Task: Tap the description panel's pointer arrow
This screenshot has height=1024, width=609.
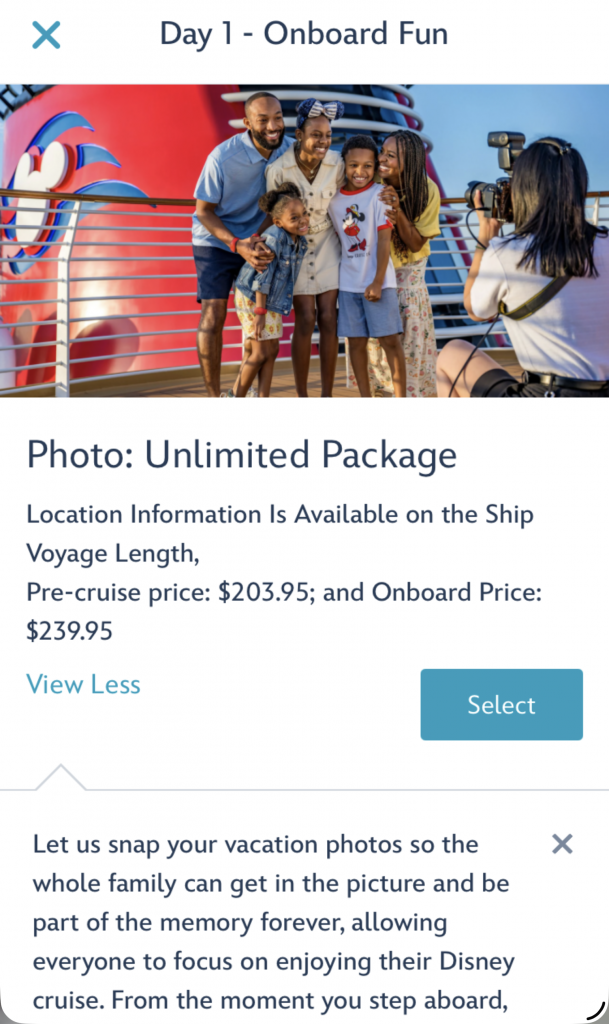Action: pos(60,777)
